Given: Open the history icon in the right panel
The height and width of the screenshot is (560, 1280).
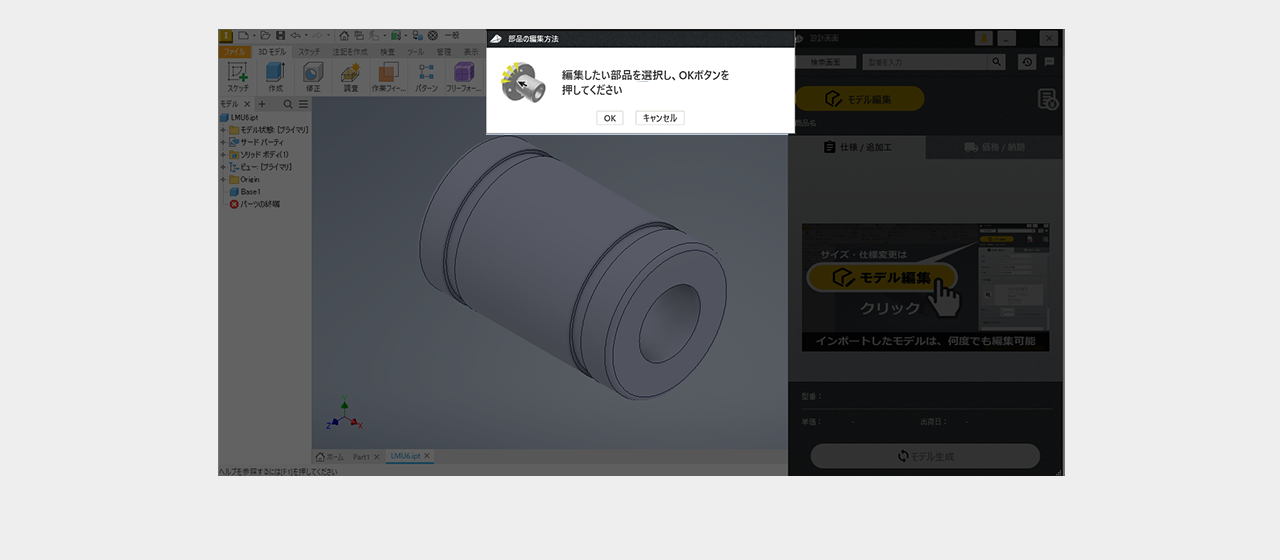Looking at the screenshot, I should click(1027, 62).
